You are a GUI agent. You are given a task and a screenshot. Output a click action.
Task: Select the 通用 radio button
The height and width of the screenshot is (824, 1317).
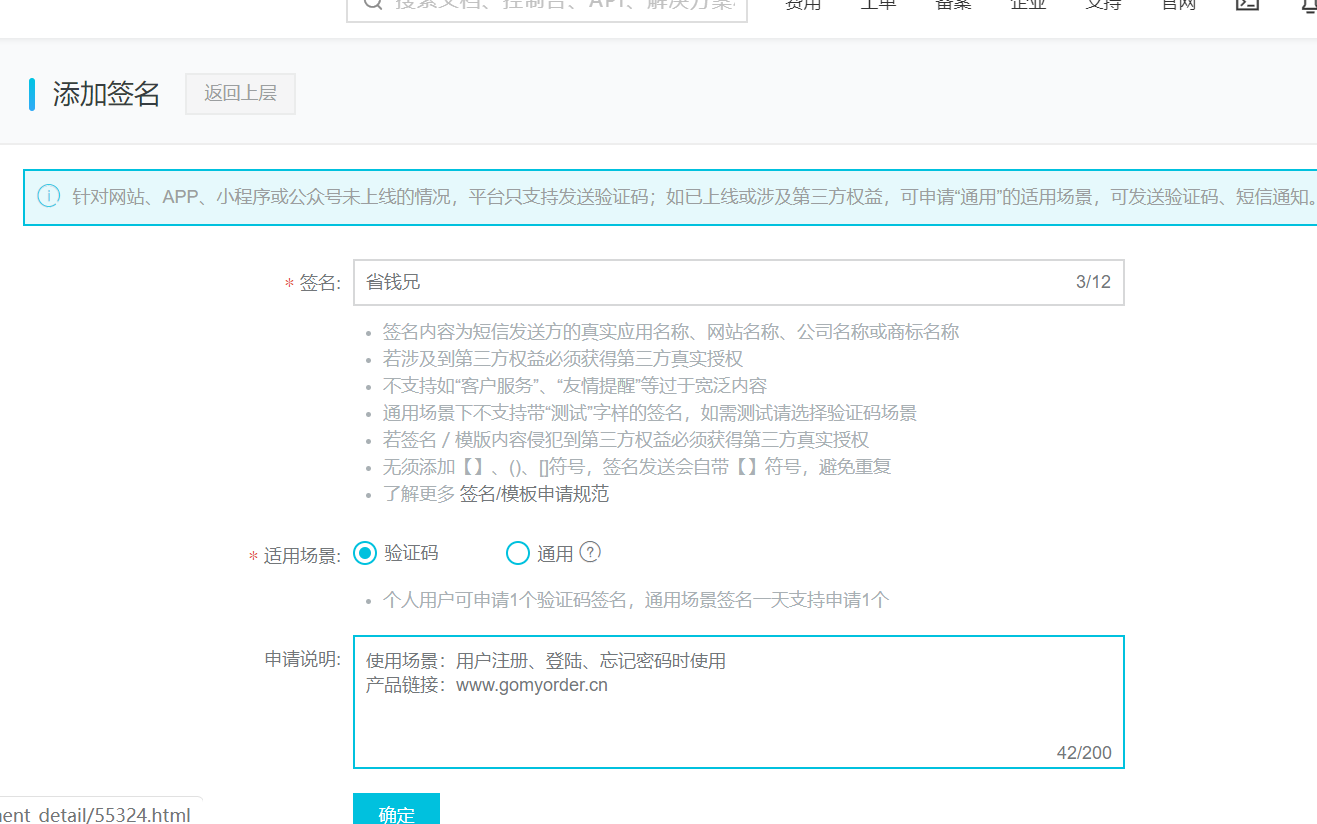point(517,553)
